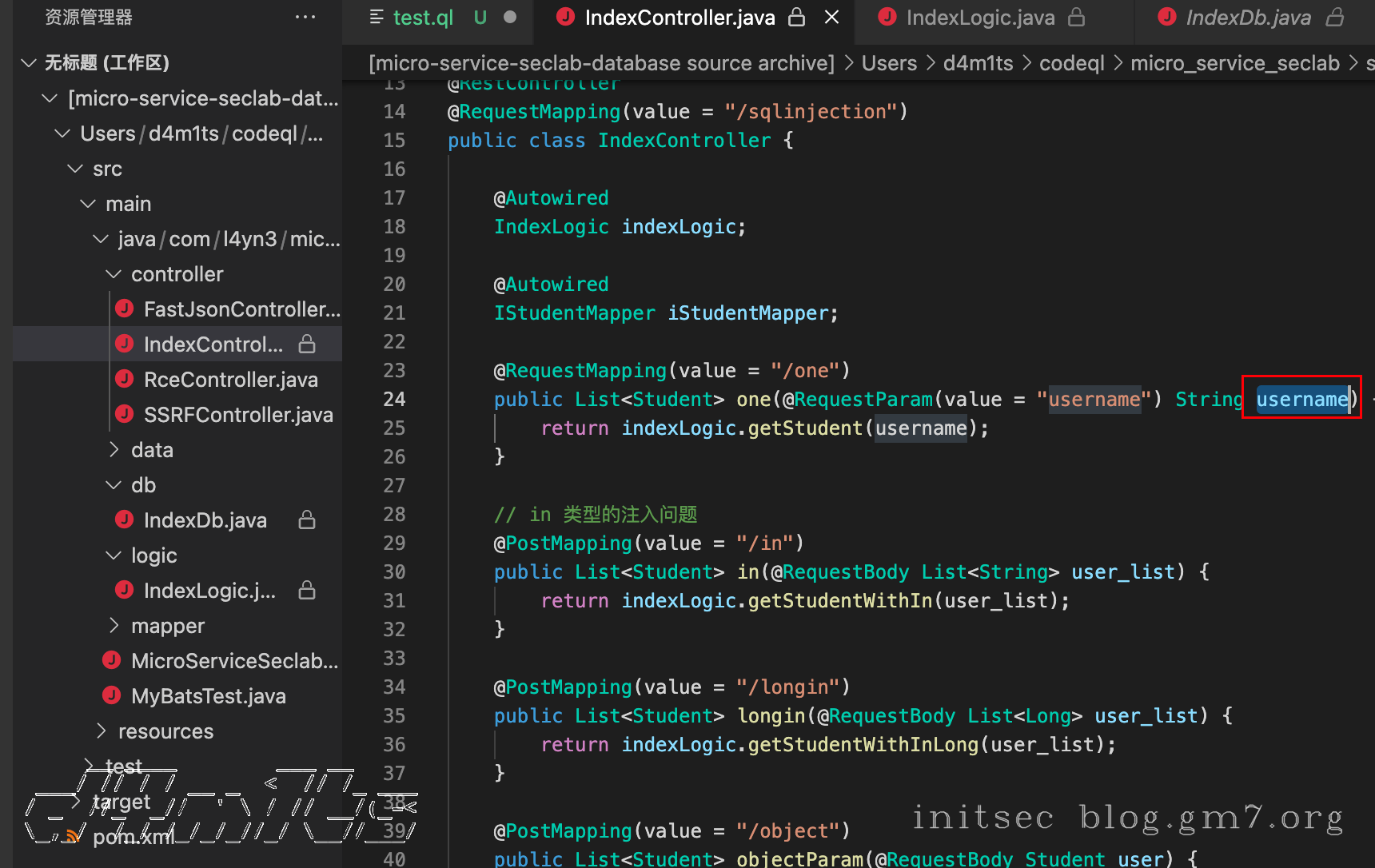Click the Java icon next to MyBatsTest.java
This screenshot has height=868, width=1375.
pos(112,695)
